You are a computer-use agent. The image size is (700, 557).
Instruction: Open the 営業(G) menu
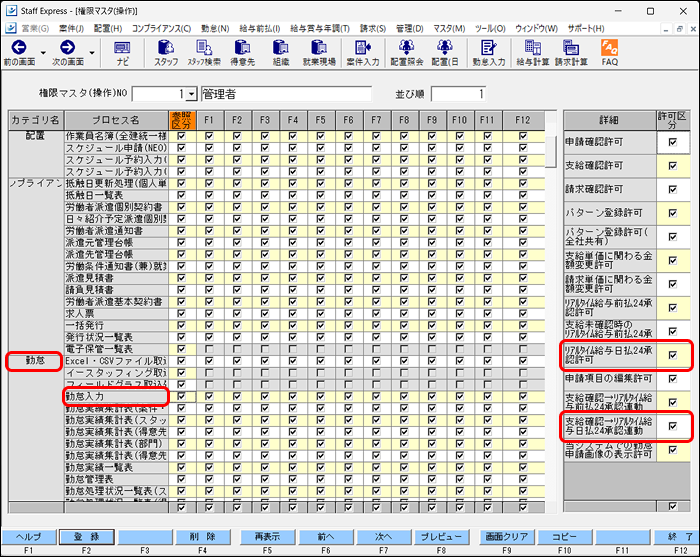(x=35, y=29)
